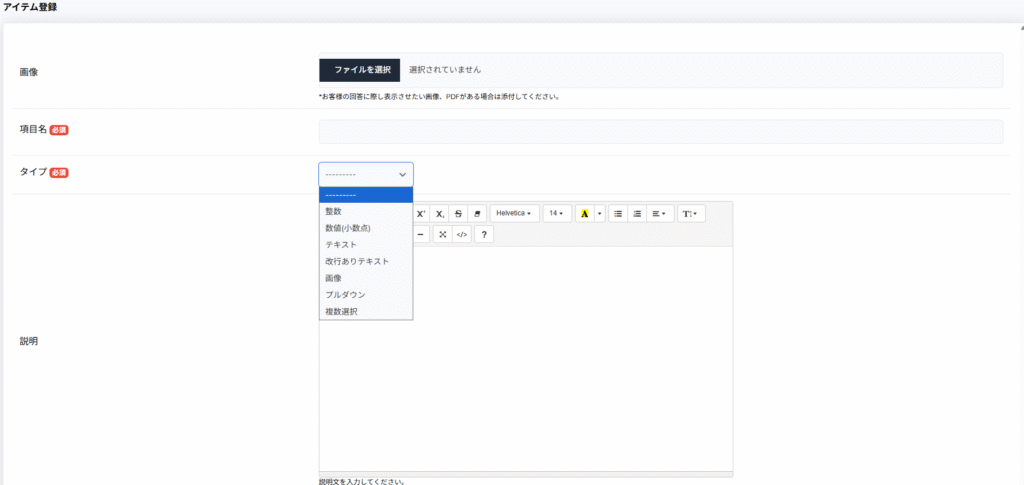Open the Helvetica font family dropdown
This screenshot has width=1024, height=485.
[514, 214]
